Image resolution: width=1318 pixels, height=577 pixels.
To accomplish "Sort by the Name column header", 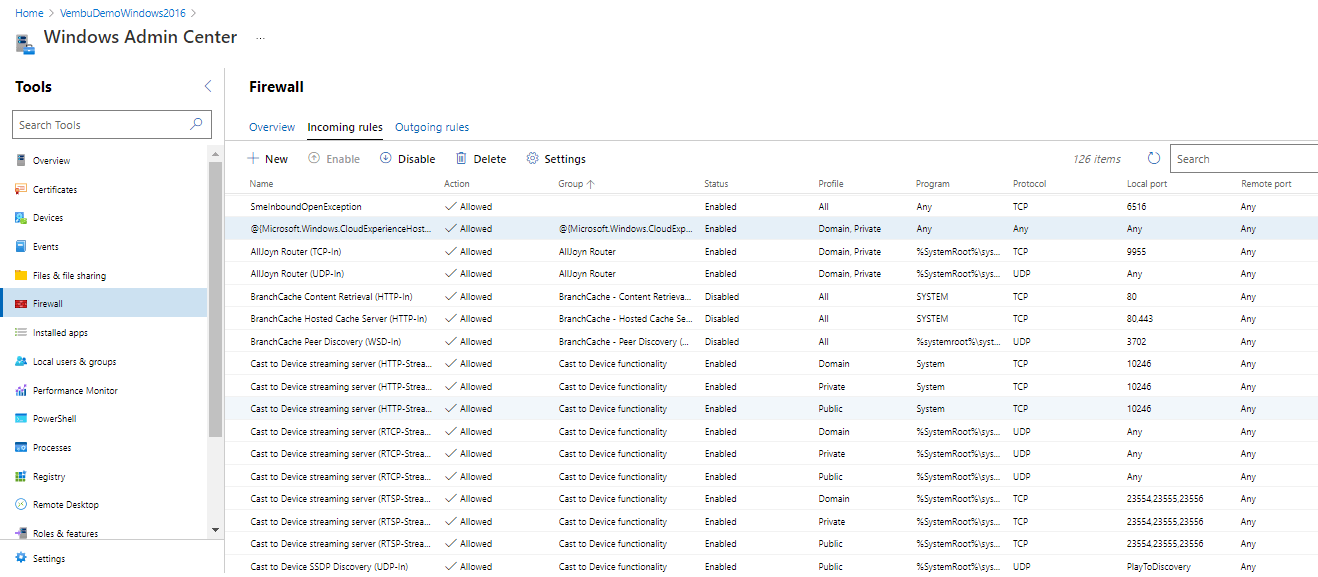I will 262,184.
